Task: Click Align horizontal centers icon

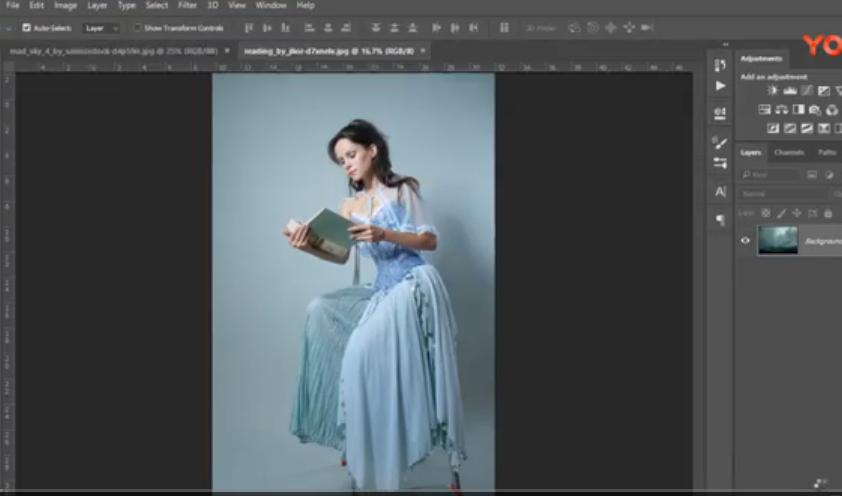Action: point(328,28)
